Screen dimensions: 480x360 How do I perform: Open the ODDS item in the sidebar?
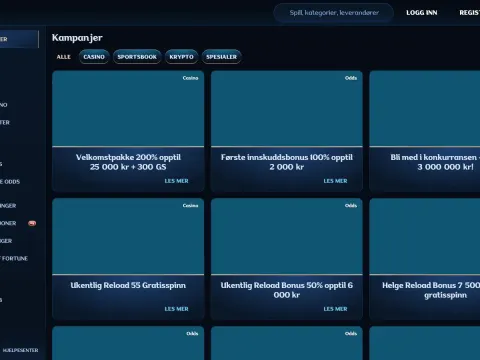point(10,182)
